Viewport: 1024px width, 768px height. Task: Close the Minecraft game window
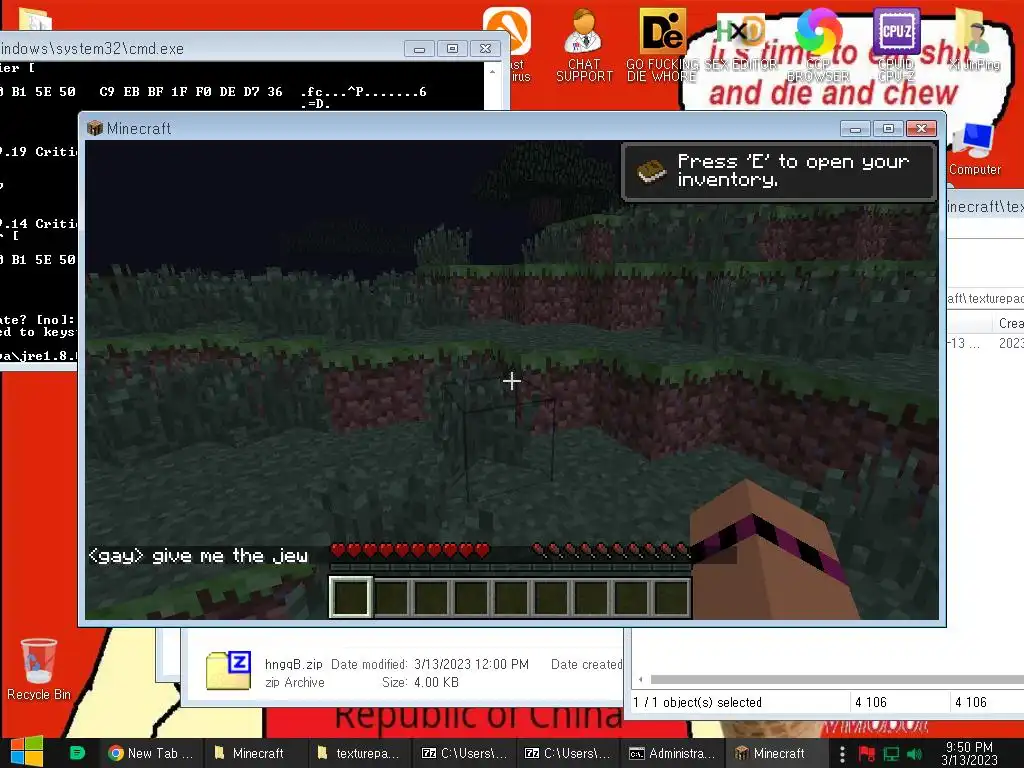point(921,129)
